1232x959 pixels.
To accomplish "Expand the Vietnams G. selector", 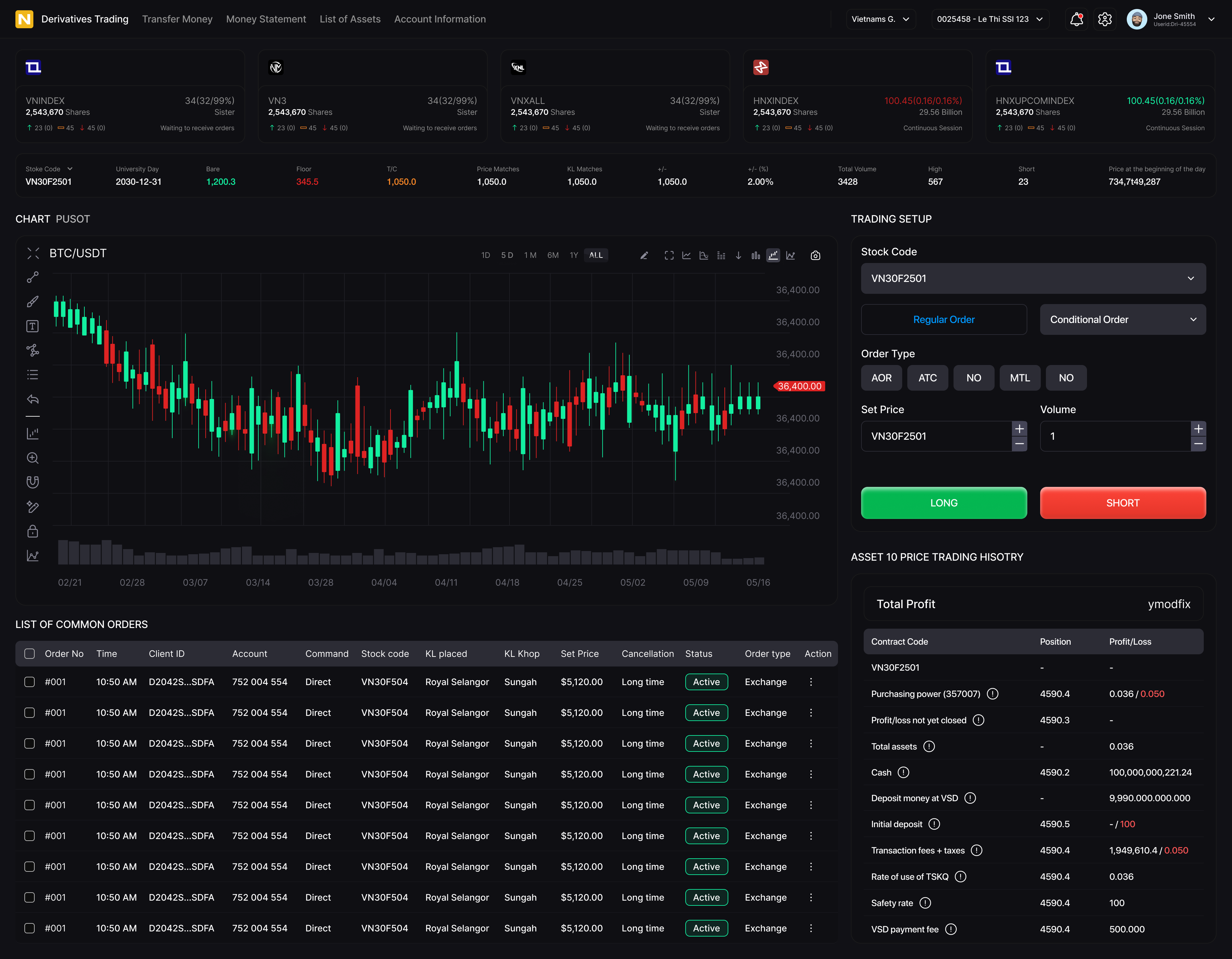I will click(x=881, y=19).
